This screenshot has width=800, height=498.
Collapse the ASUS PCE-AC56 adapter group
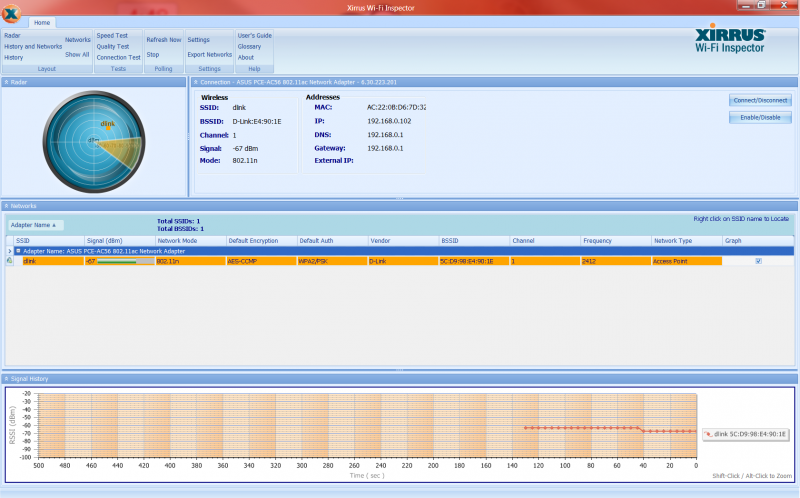[x=18, y=251]
